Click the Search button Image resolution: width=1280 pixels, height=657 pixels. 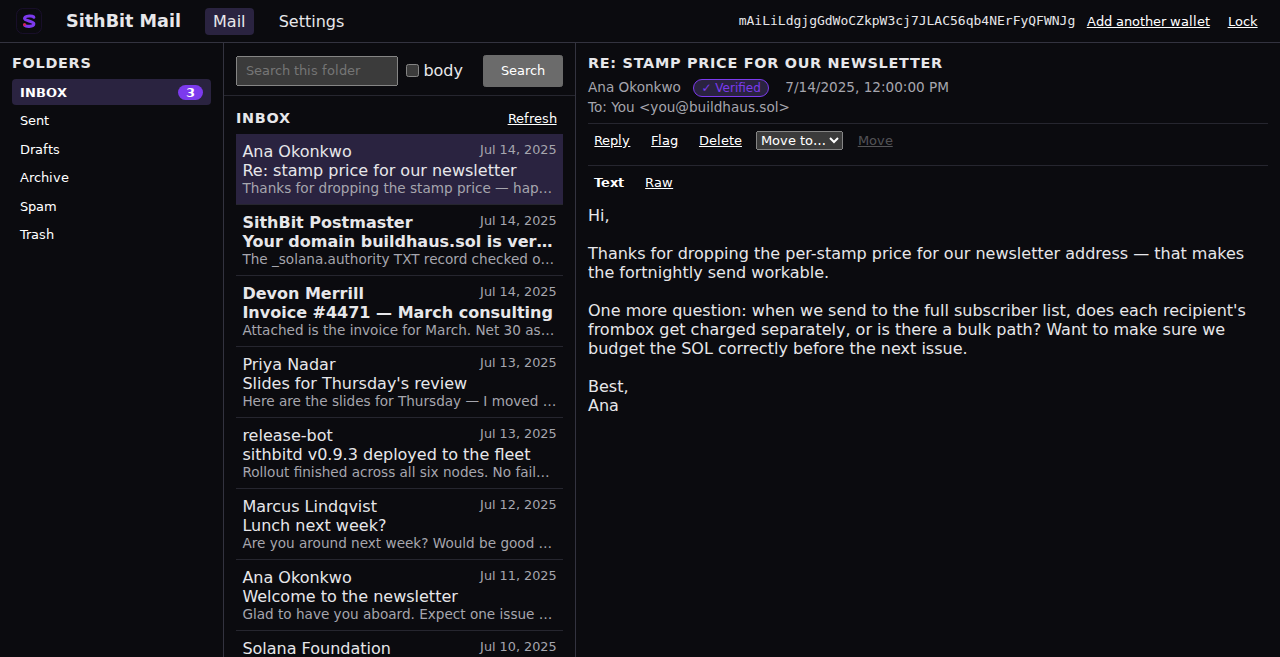coord(523,70)
